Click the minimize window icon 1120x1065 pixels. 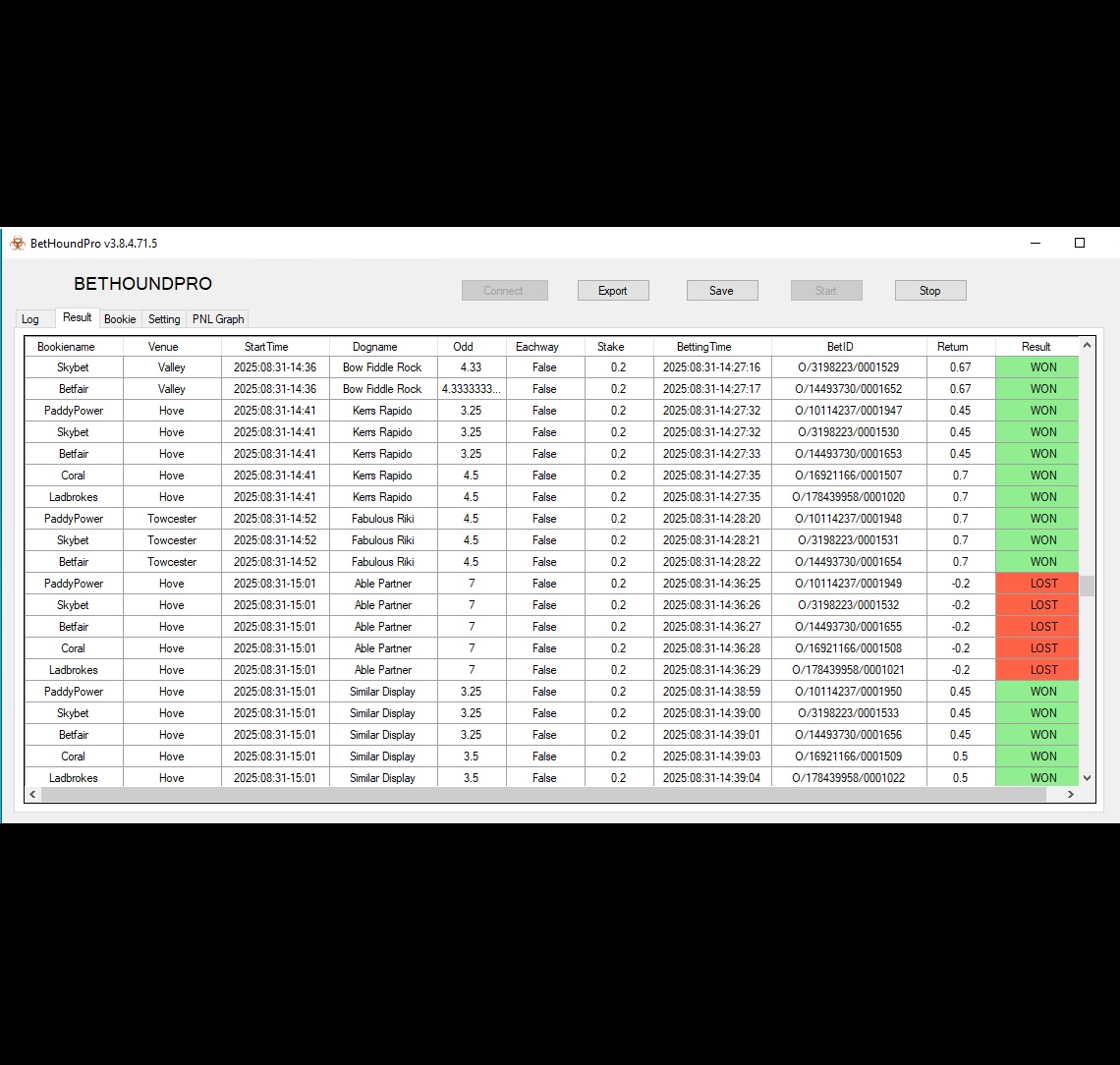pyautogui.click(x=1036, y=244)
